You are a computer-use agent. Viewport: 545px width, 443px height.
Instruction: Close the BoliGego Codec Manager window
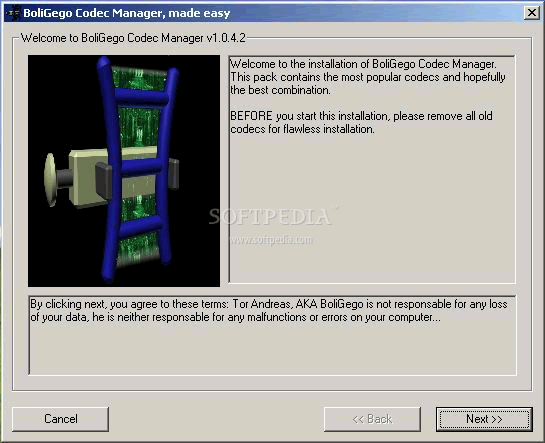pyautogui.click(x=532, y=13)
